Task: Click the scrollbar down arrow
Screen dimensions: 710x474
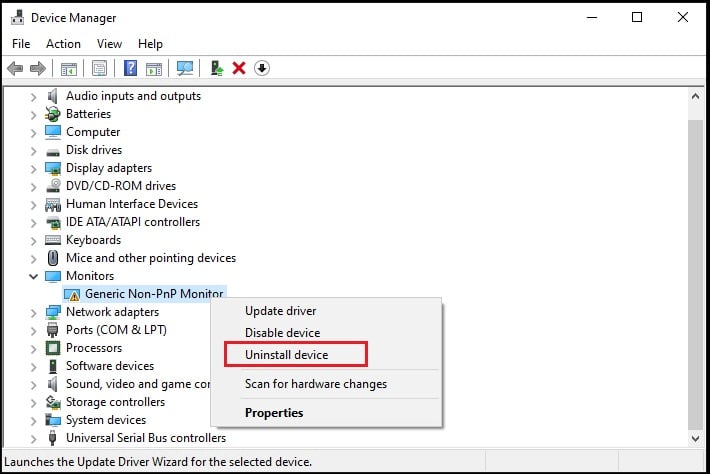Action: coord(696,438)
